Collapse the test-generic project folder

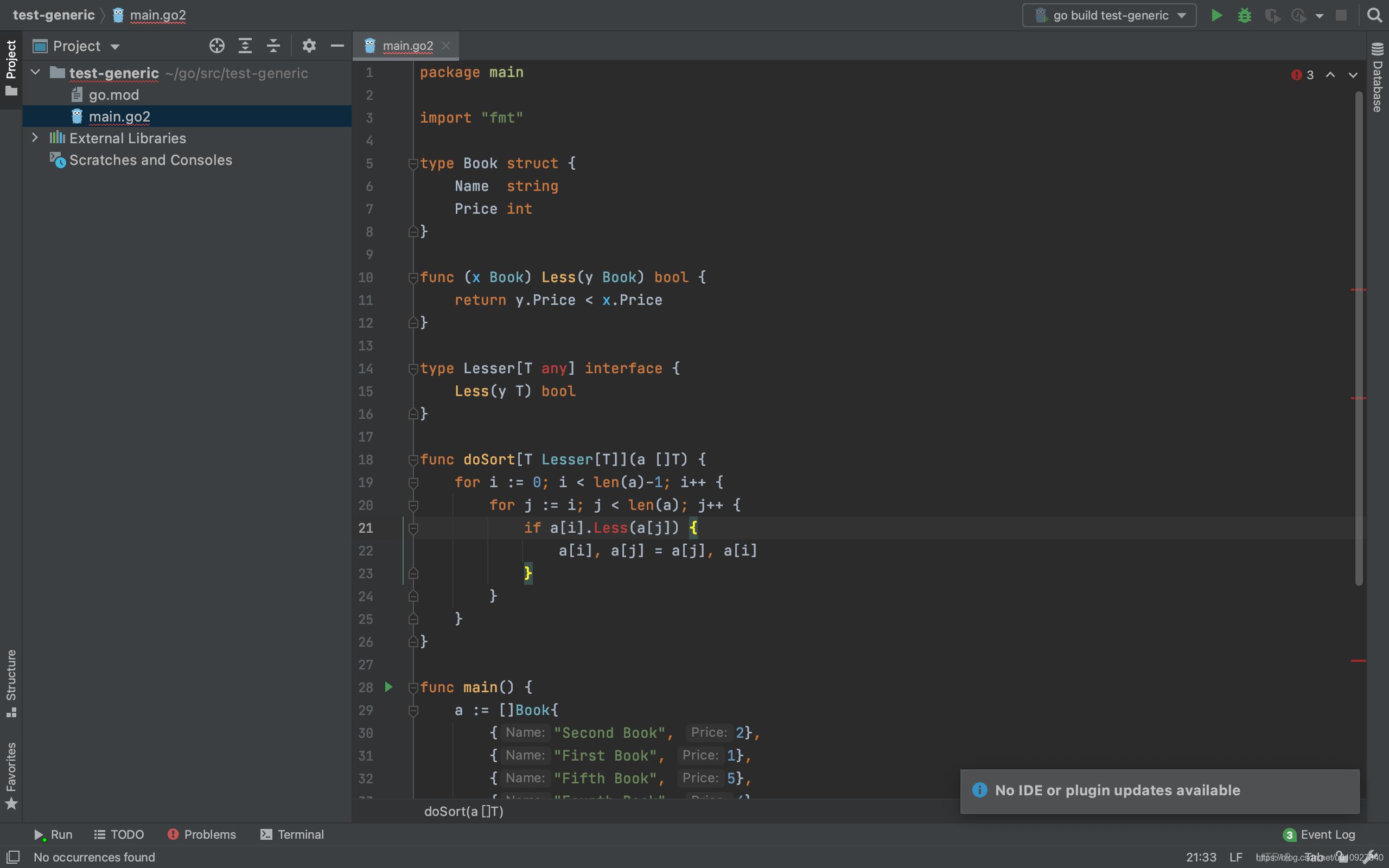pyautogui.click(x=35, y=72)
